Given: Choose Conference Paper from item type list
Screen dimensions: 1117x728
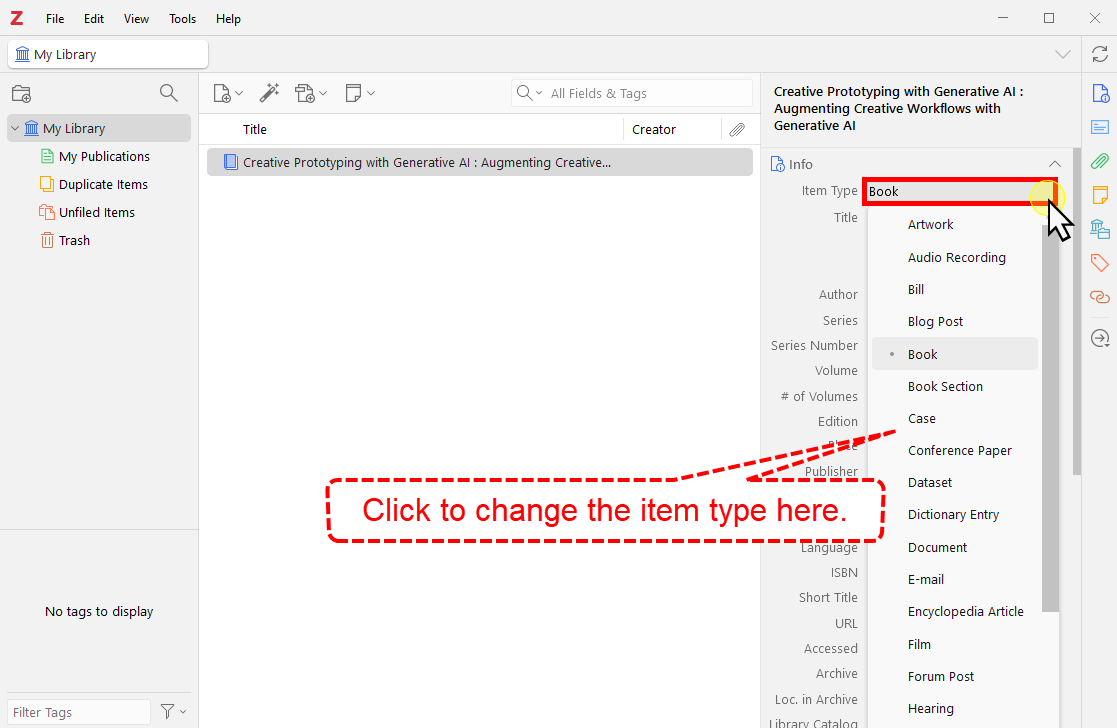Looking at the screenshot, I should (x=959, y=450).
